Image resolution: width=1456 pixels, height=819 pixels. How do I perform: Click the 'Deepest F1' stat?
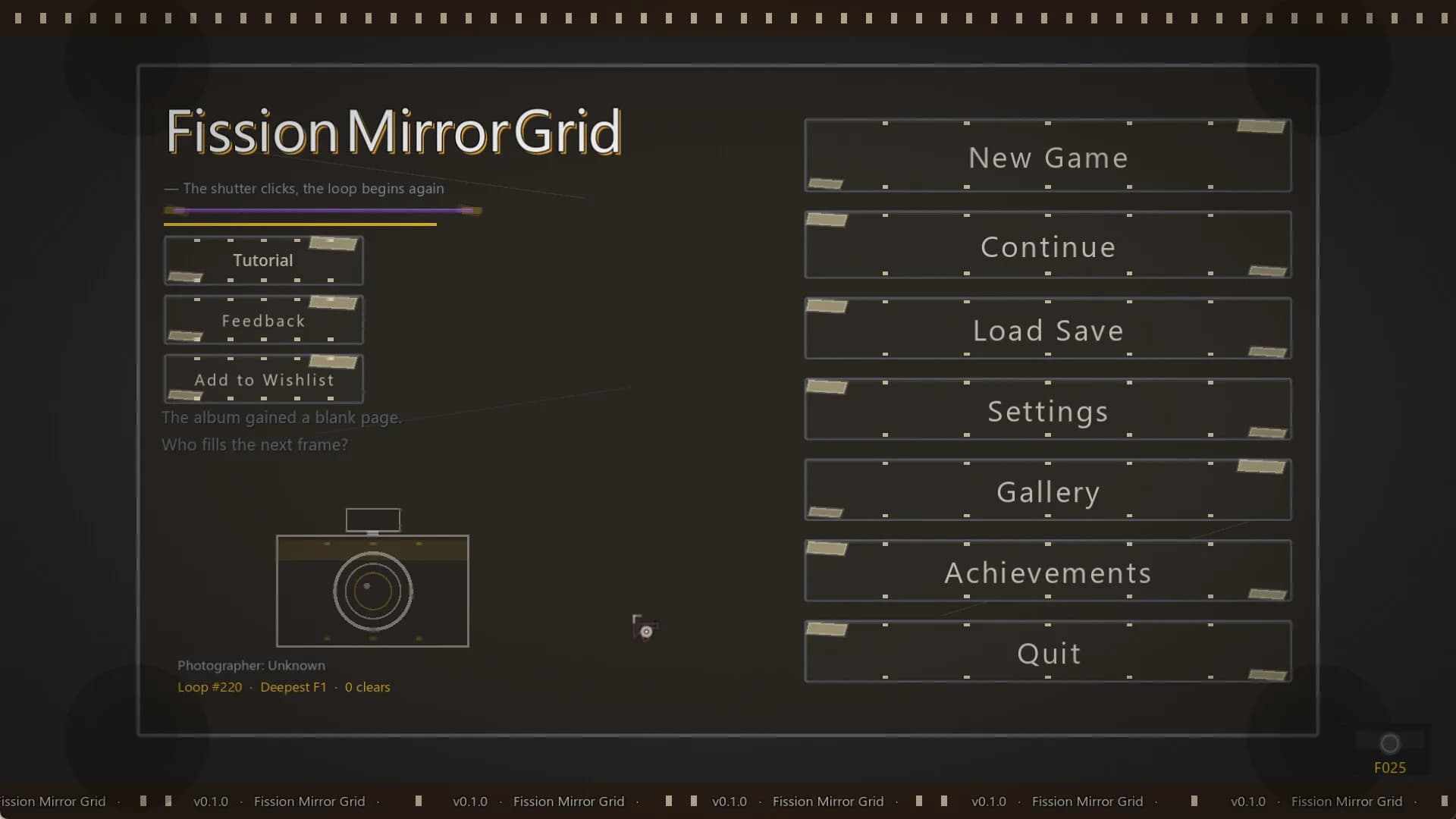(x=293, y=687)
